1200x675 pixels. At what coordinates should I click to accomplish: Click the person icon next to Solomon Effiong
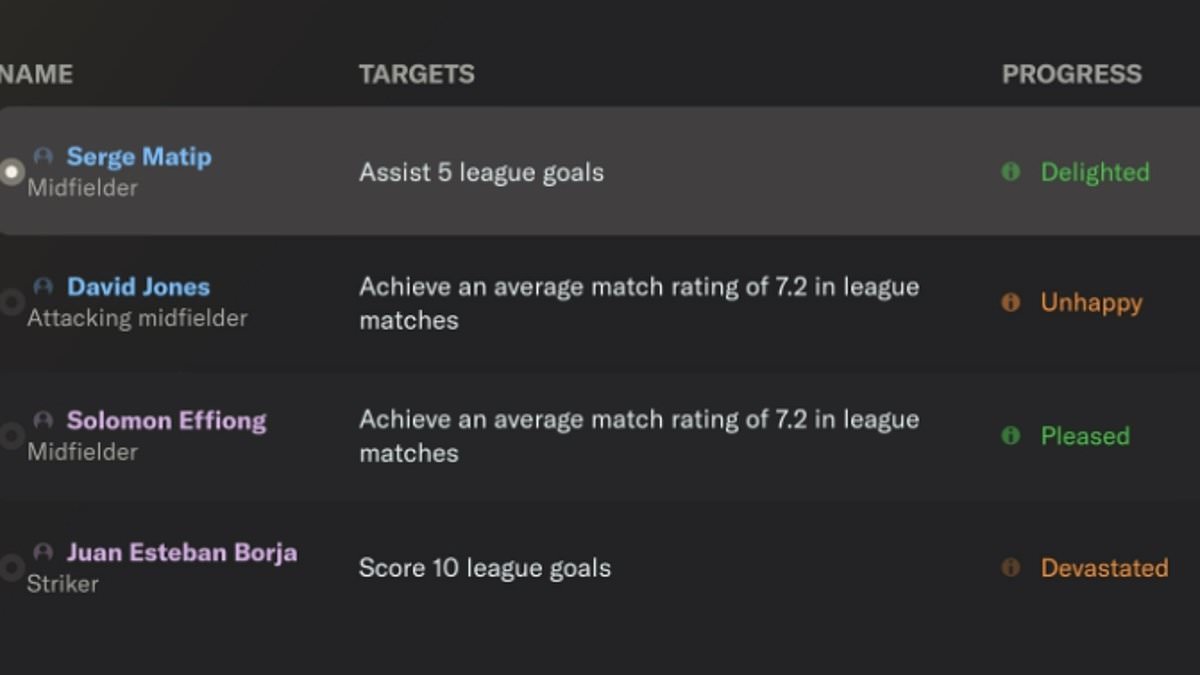(x=43, y=420)
